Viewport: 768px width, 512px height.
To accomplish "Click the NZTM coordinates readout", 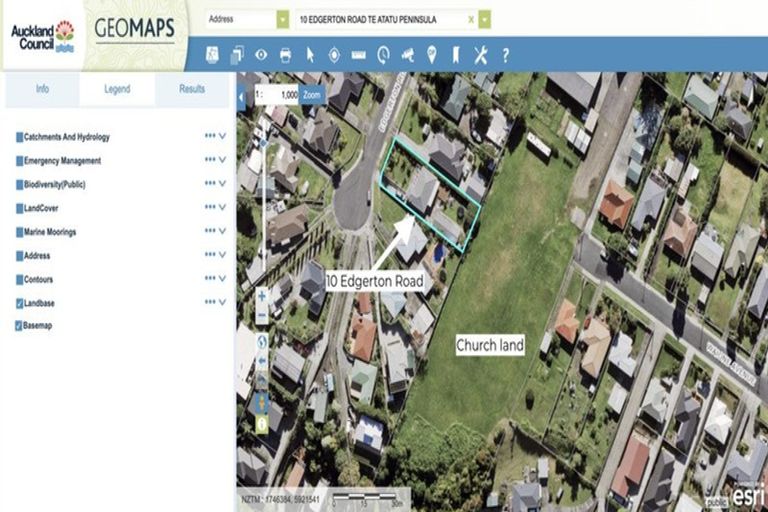I will click(280, 500).
